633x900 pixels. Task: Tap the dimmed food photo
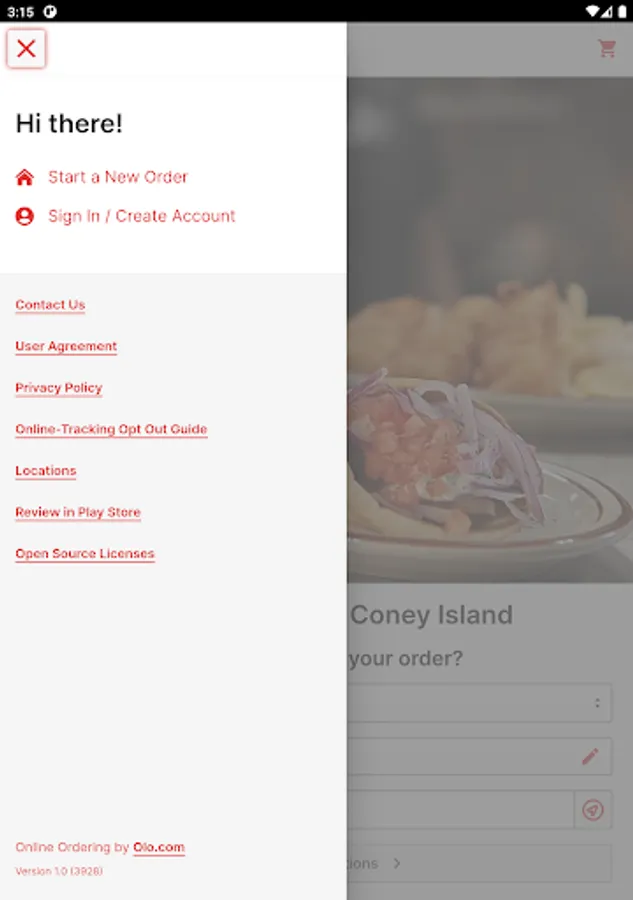pyautogui.click(x=490, y=330)
